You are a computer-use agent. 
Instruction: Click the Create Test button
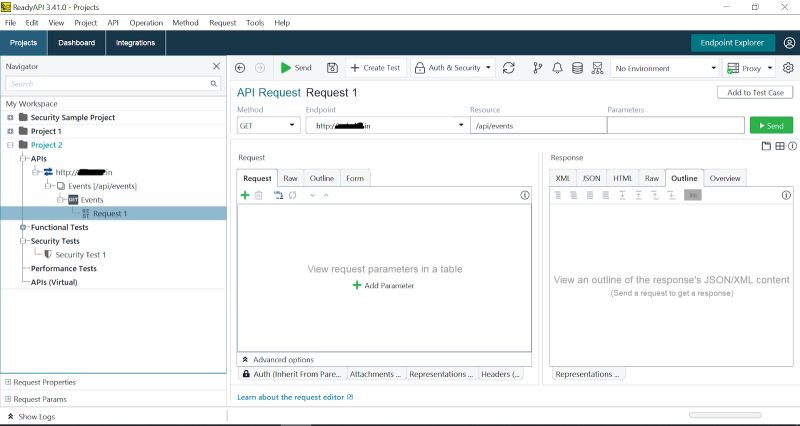pos(376,68)
